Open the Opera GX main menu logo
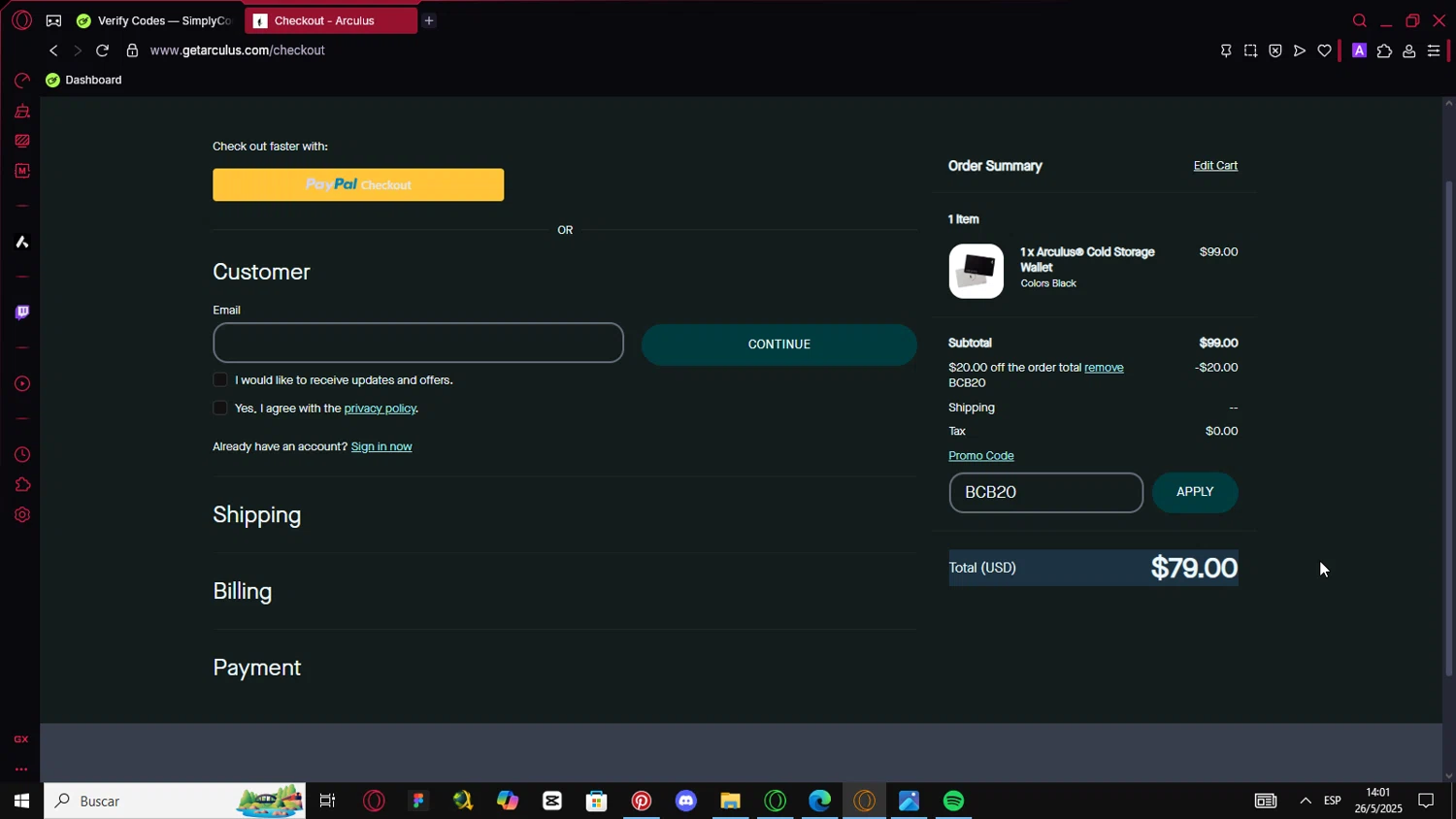 21,20
